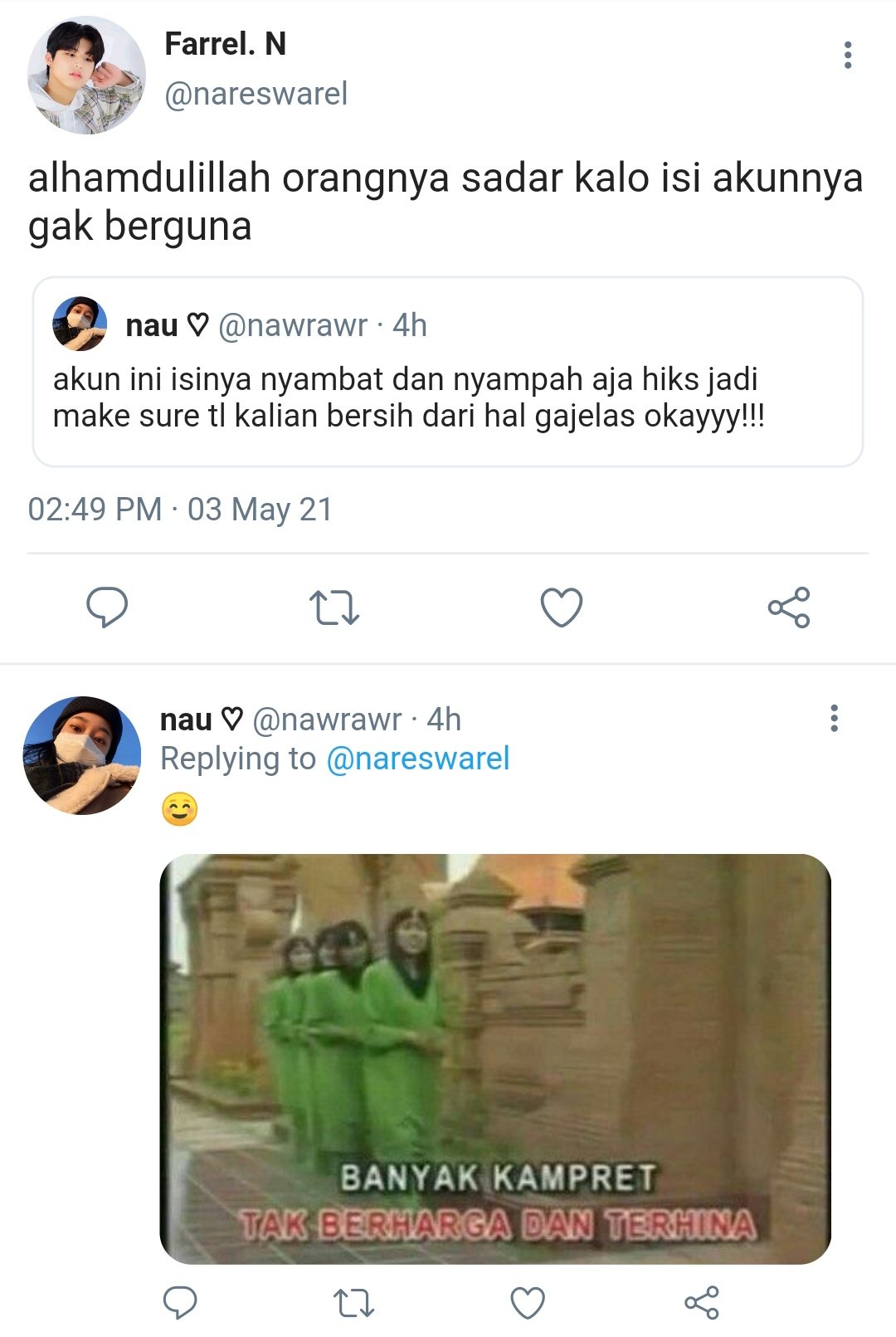Screen dimensions: 896x1337
Task: Retweet Farrel. N's main tweet
Action: click(x=334, y=608)
